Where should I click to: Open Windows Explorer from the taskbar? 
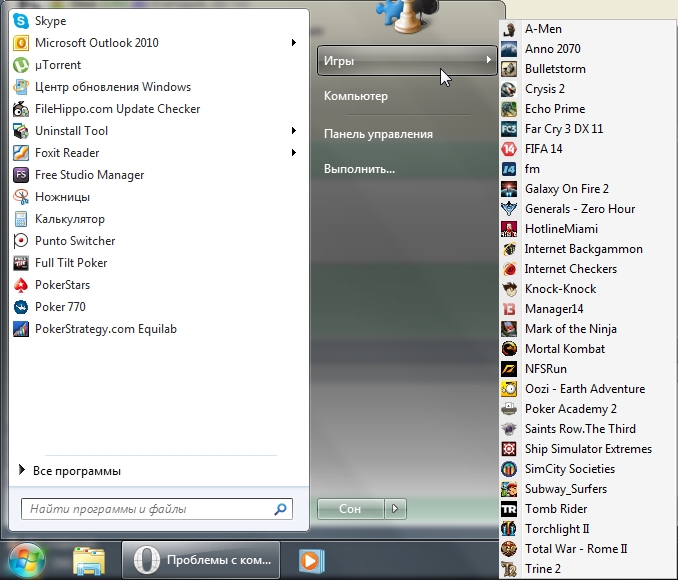click(89, 559)
